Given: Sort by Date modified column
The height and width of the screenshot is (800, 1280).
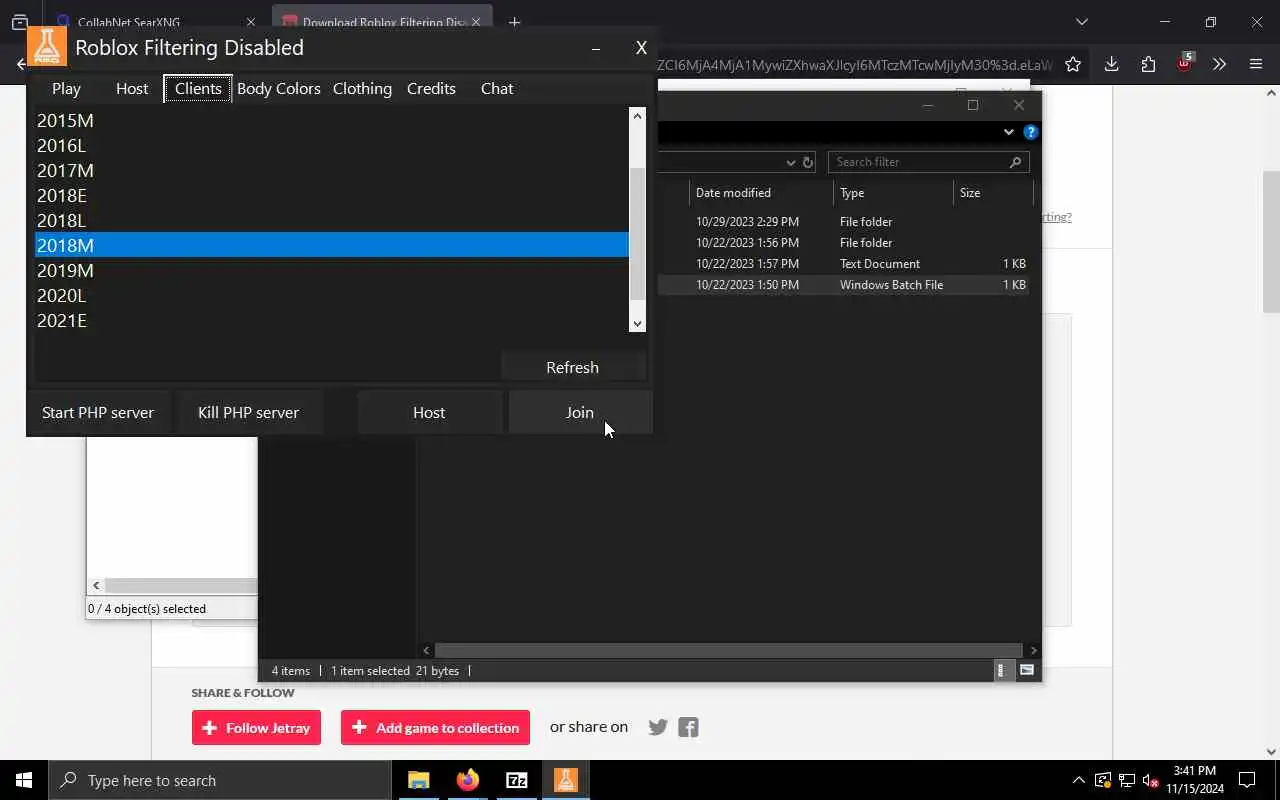Looking at the screenshot, I should [761, 192].
